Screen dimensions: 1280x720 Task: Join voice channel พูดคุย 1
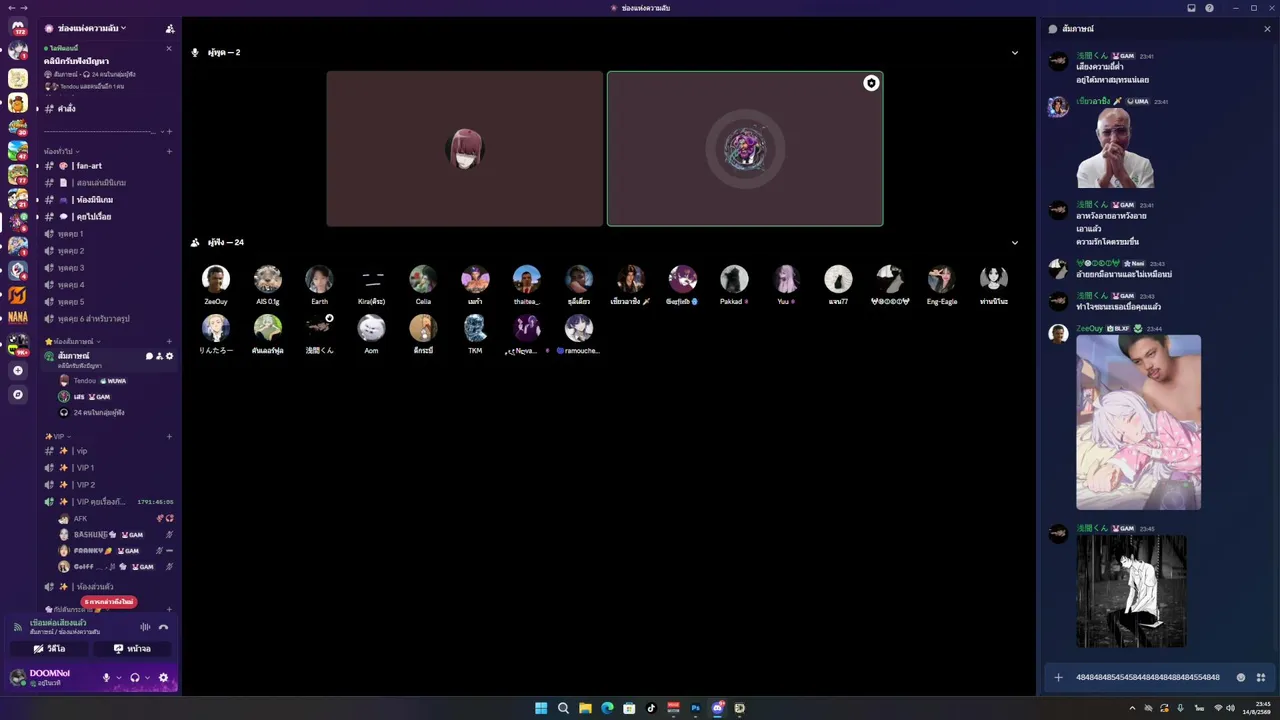click(108, 234)
